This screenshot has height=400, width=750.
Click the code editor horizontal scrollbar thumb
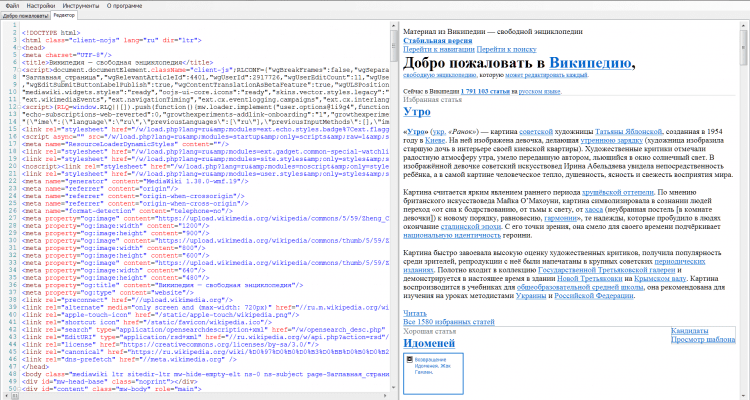(x=16, y=396)
